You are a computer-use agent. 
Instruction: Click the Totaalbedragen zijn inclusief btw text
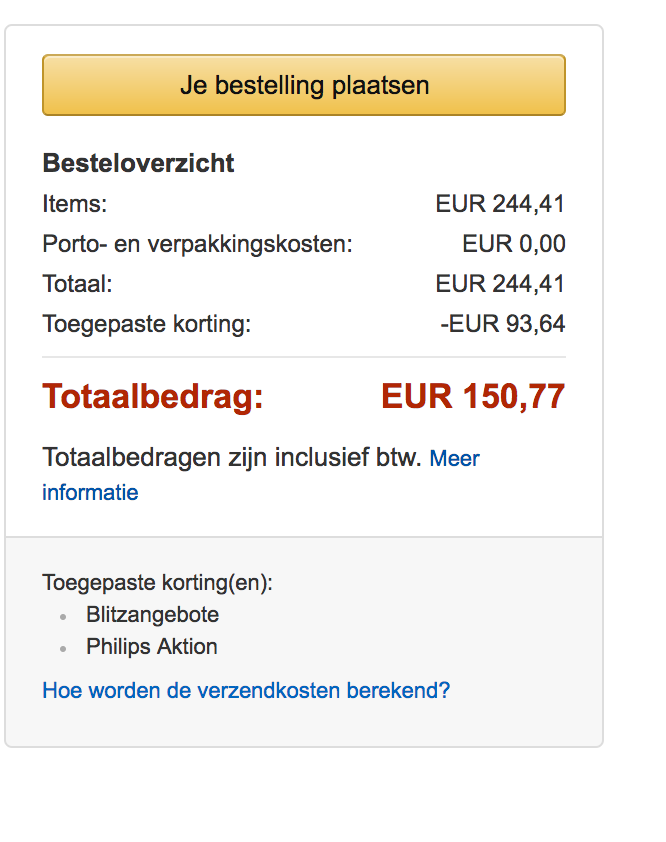(232, 458)
